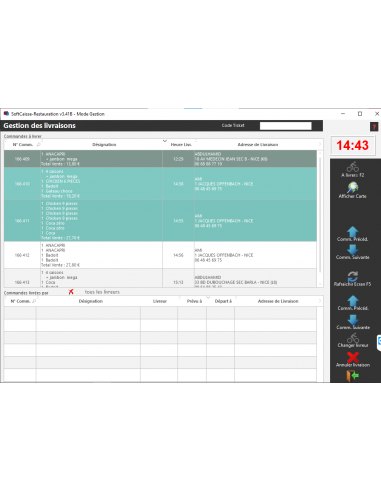Viewport: 381px width, 492px height.
Task: Select Comm. Précéd. arrow above Rafraîchir Ecran
Action: coord(352,231)
